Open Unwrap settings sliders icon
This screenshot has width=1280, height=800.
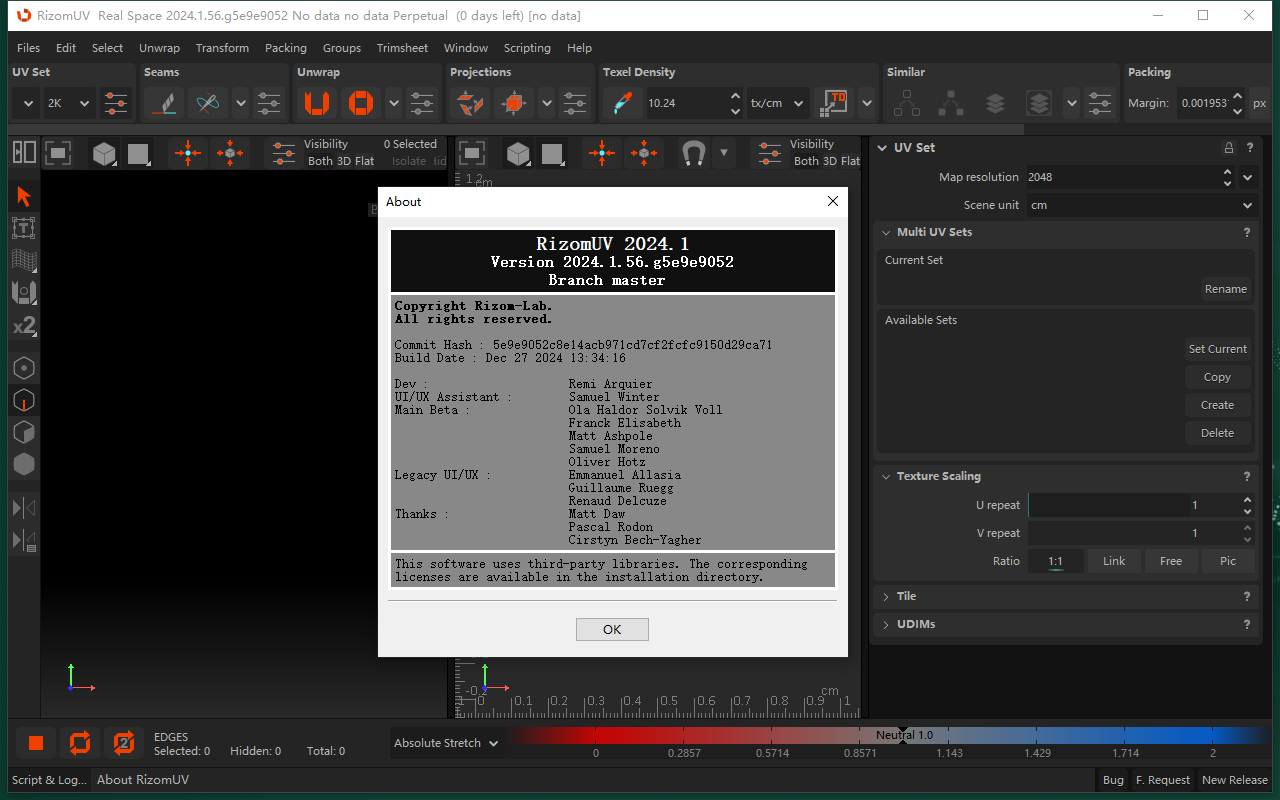422,102
